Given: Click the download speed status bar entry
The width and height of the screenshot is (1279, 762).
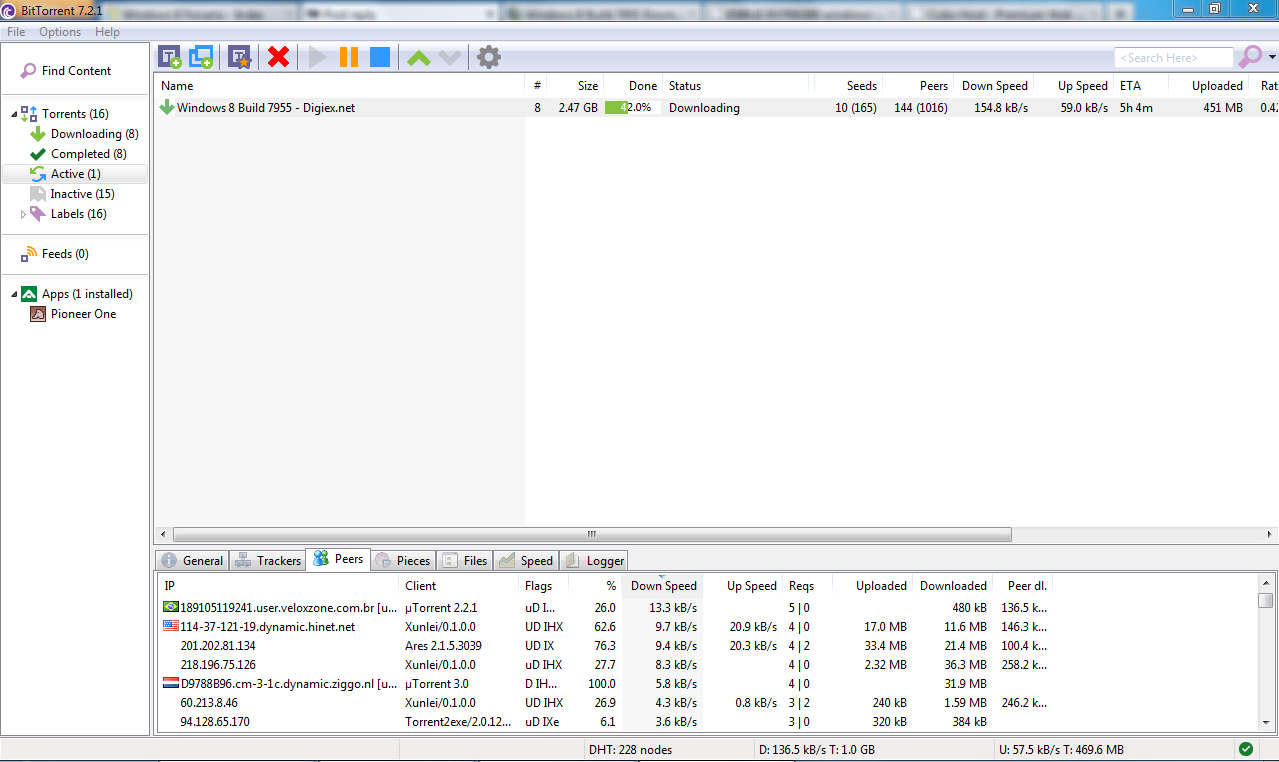Looking at the screenshot, I should (817, 750).
